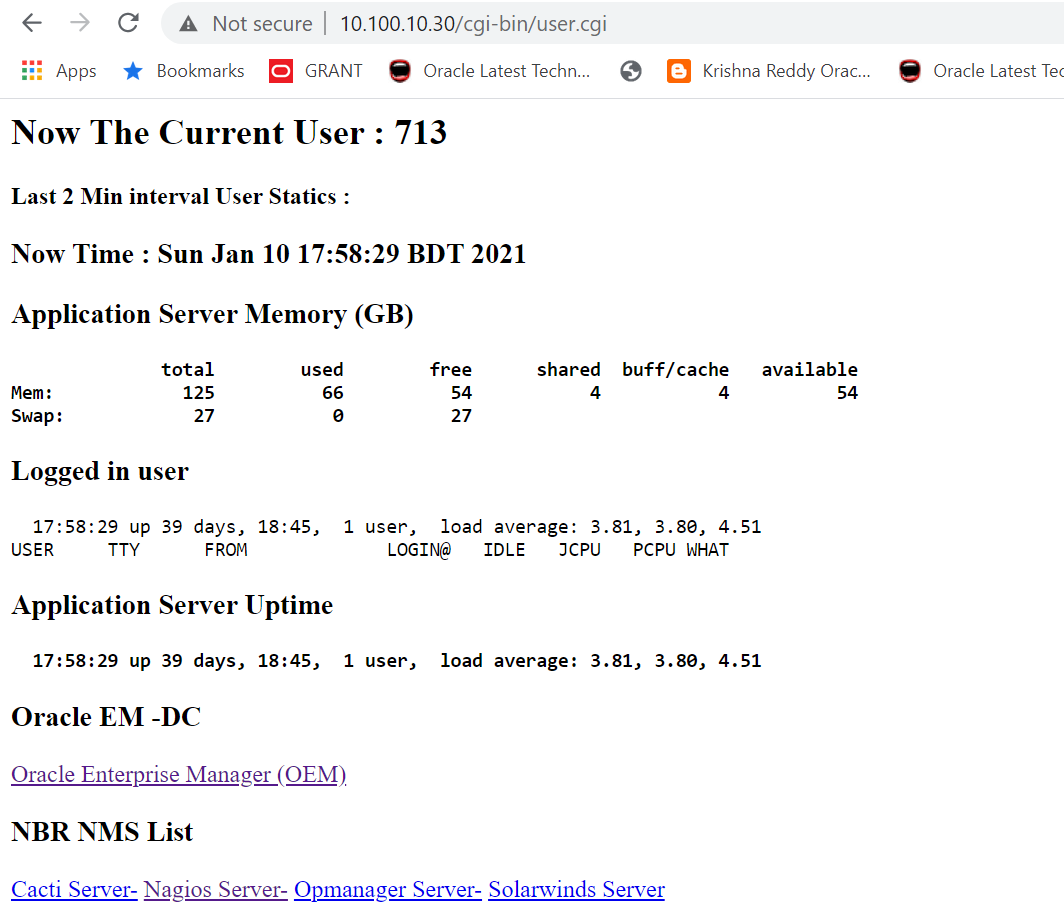The height and width of the screenshot is (919, 1064).
Task: Follow the Cacti Server link
Action: [x=74, y=890]
